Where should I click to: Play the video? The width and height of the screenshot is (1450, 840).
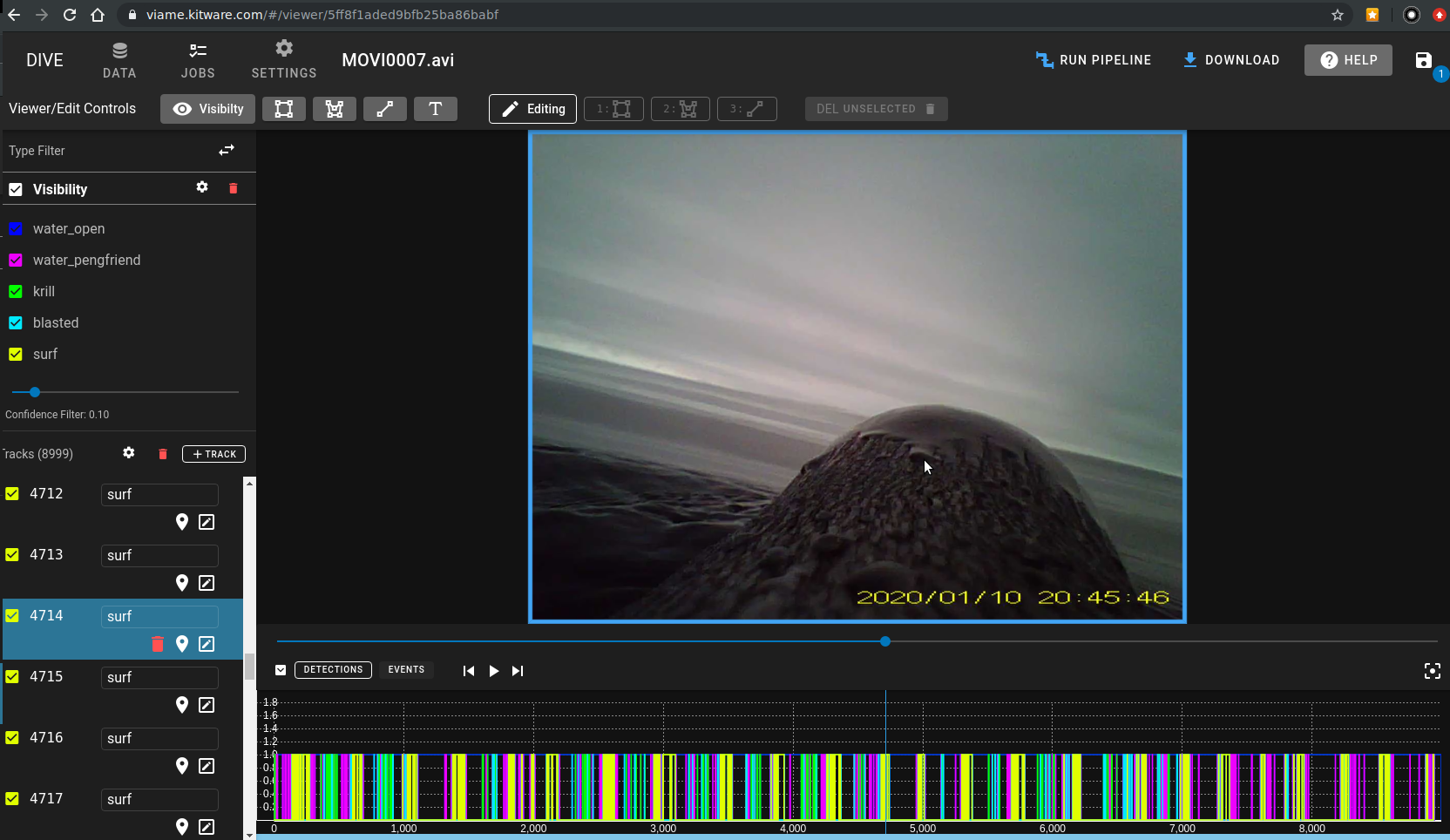tap(493, 671)
